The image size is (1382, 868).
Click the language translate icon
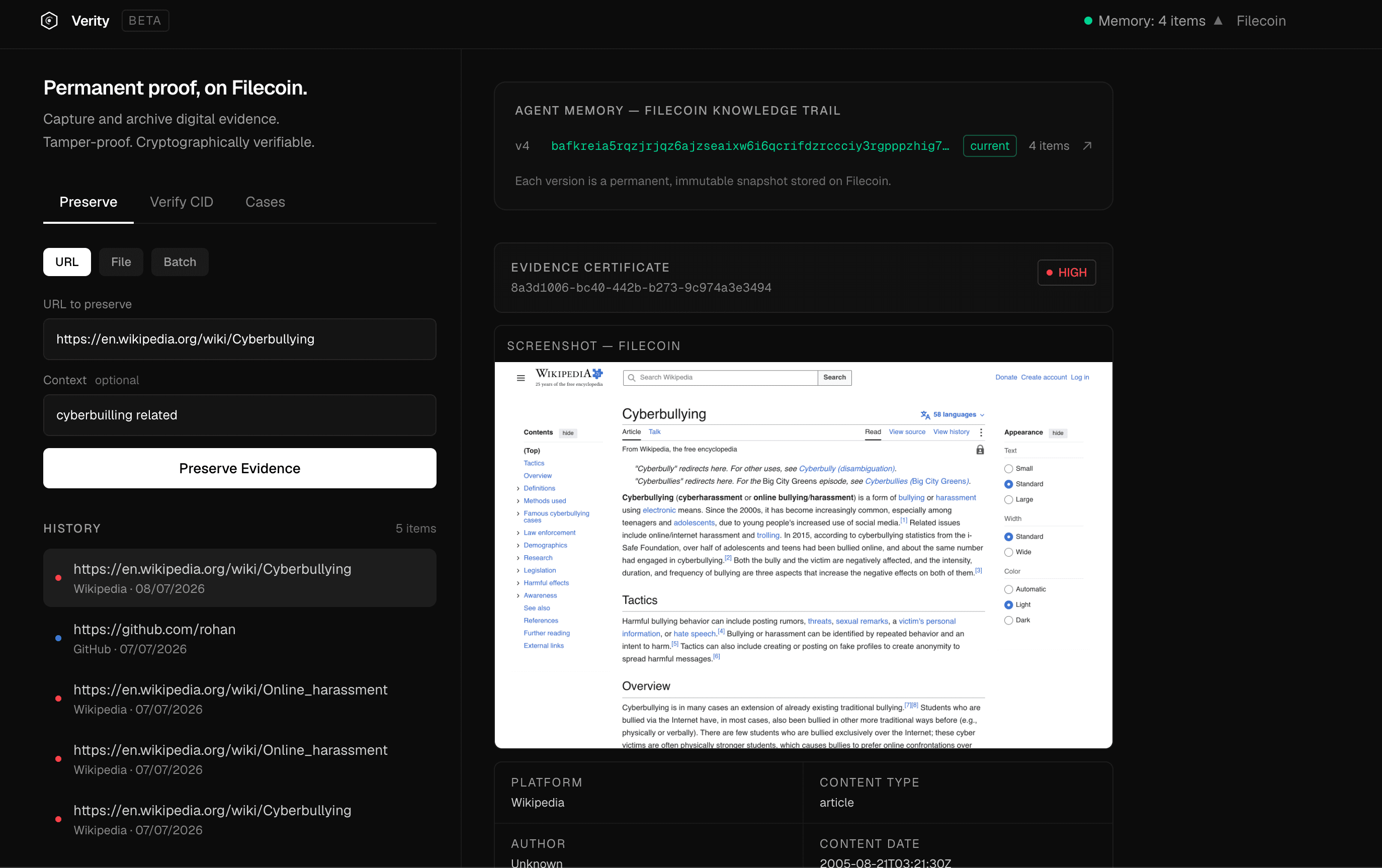[925, 414]
